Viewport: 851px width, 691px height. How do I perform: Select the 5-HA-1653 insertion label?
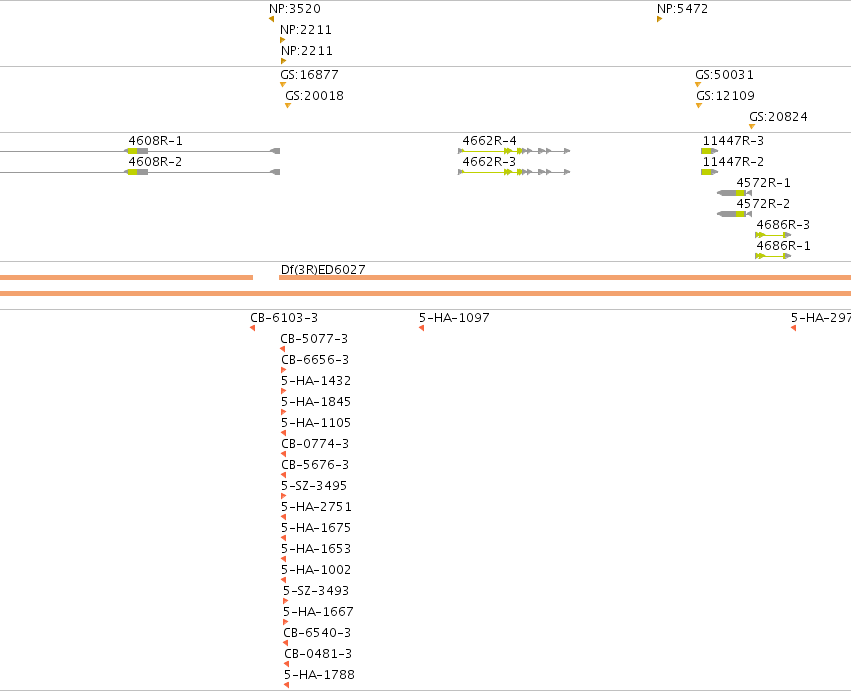tap(316, 549)
